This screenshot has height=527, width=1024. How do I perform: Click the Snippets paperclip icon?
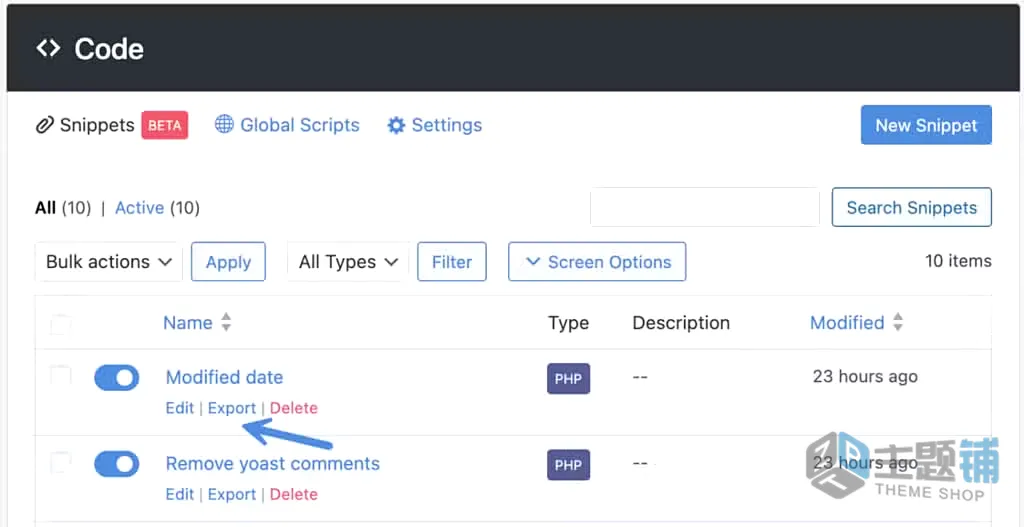click(44, 125)
